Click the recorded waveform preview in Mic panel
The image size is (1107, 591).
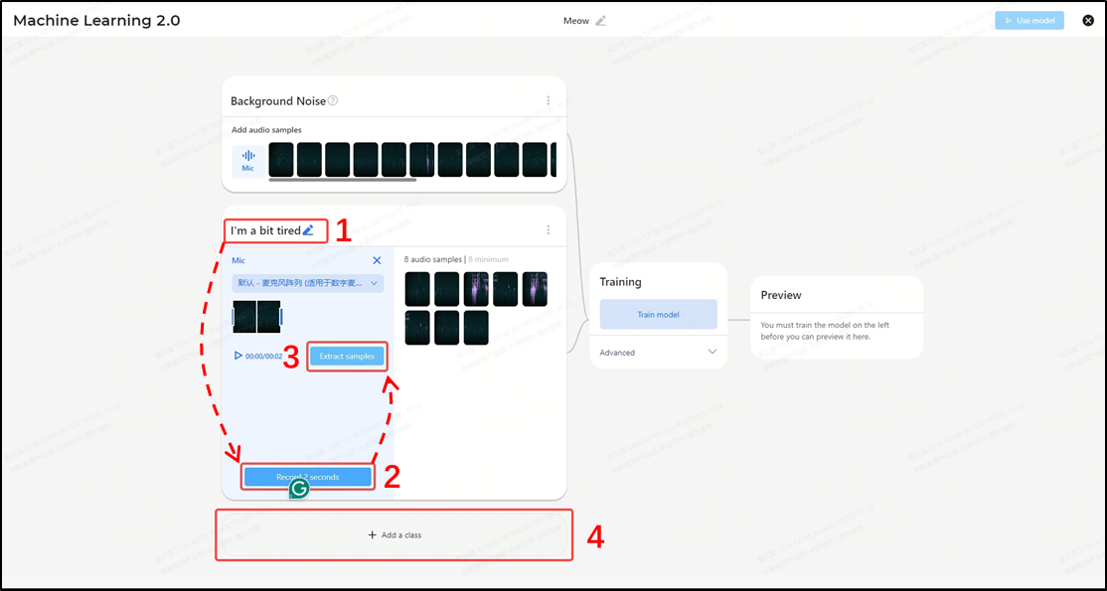point(257,317)
